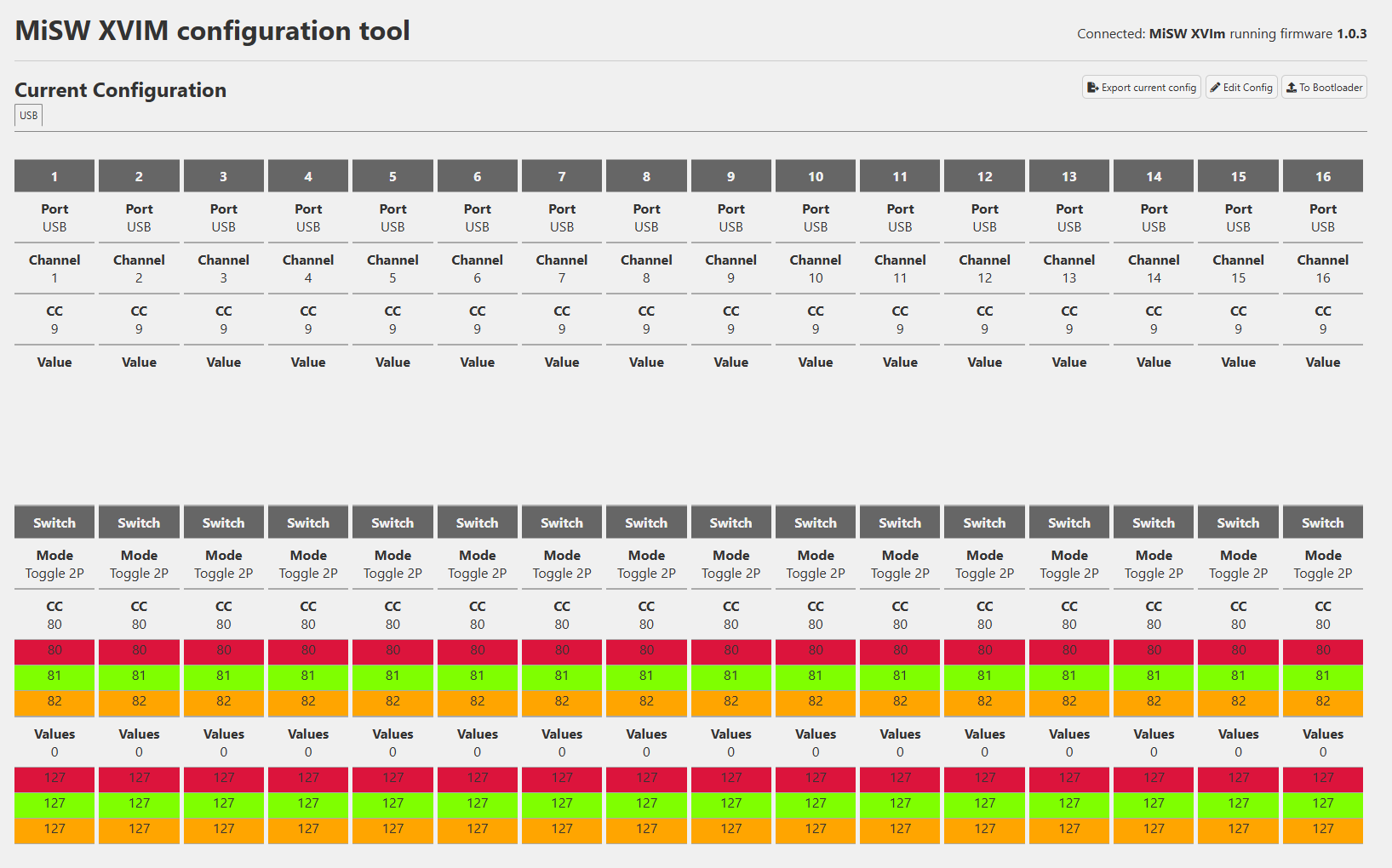Click the Channel 13 setting
This screenshot has width=1392, height=868.
coord(1069,269)
